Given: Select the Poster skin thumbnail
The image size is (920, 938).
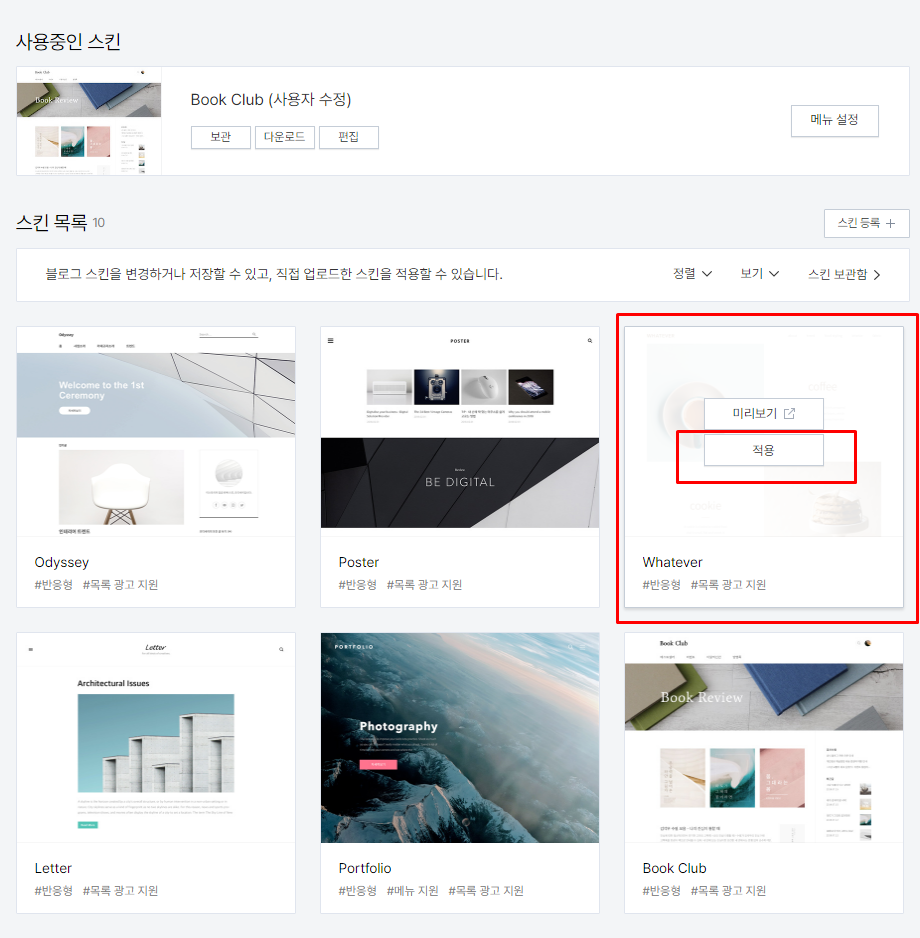Looking at the screenshot, I should point(459,431).
